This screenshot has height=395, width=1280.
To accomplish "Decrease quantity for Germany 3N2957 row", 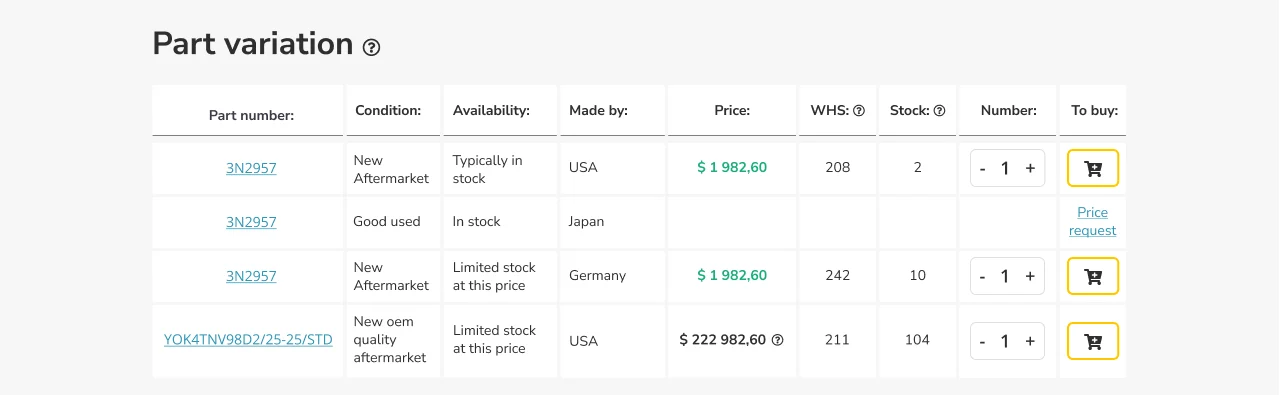I will pyautogui.click(x=983, y=277).
